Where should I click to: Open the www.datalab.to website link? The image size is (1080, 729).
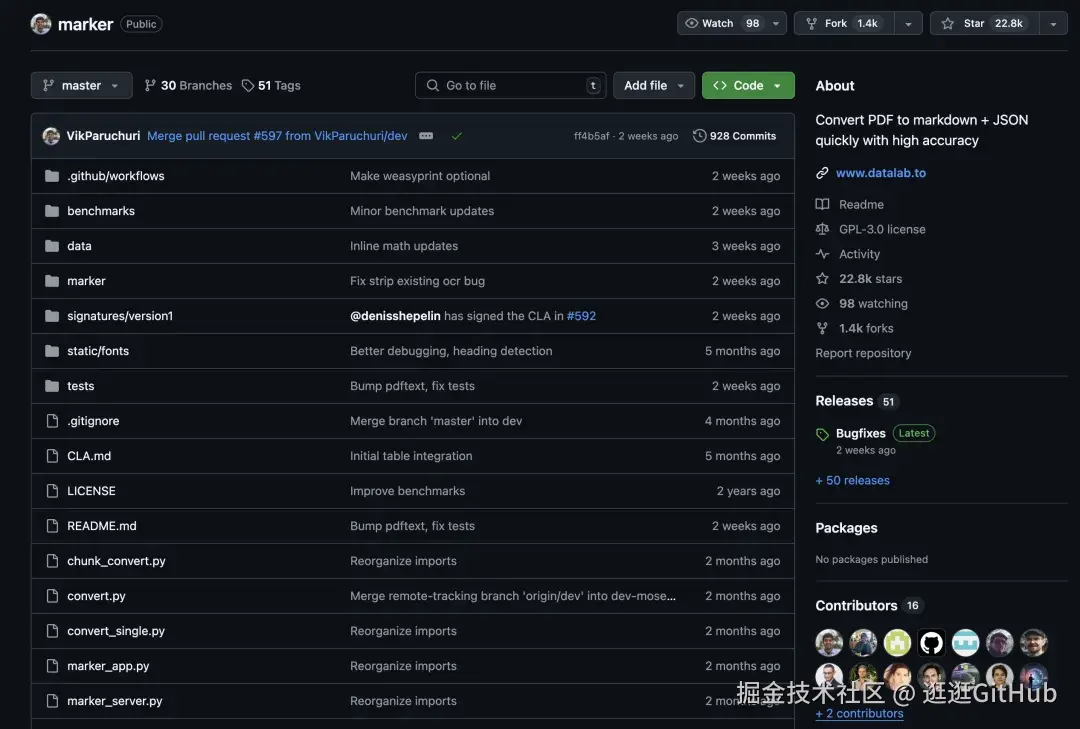click(x=881, y=173)
